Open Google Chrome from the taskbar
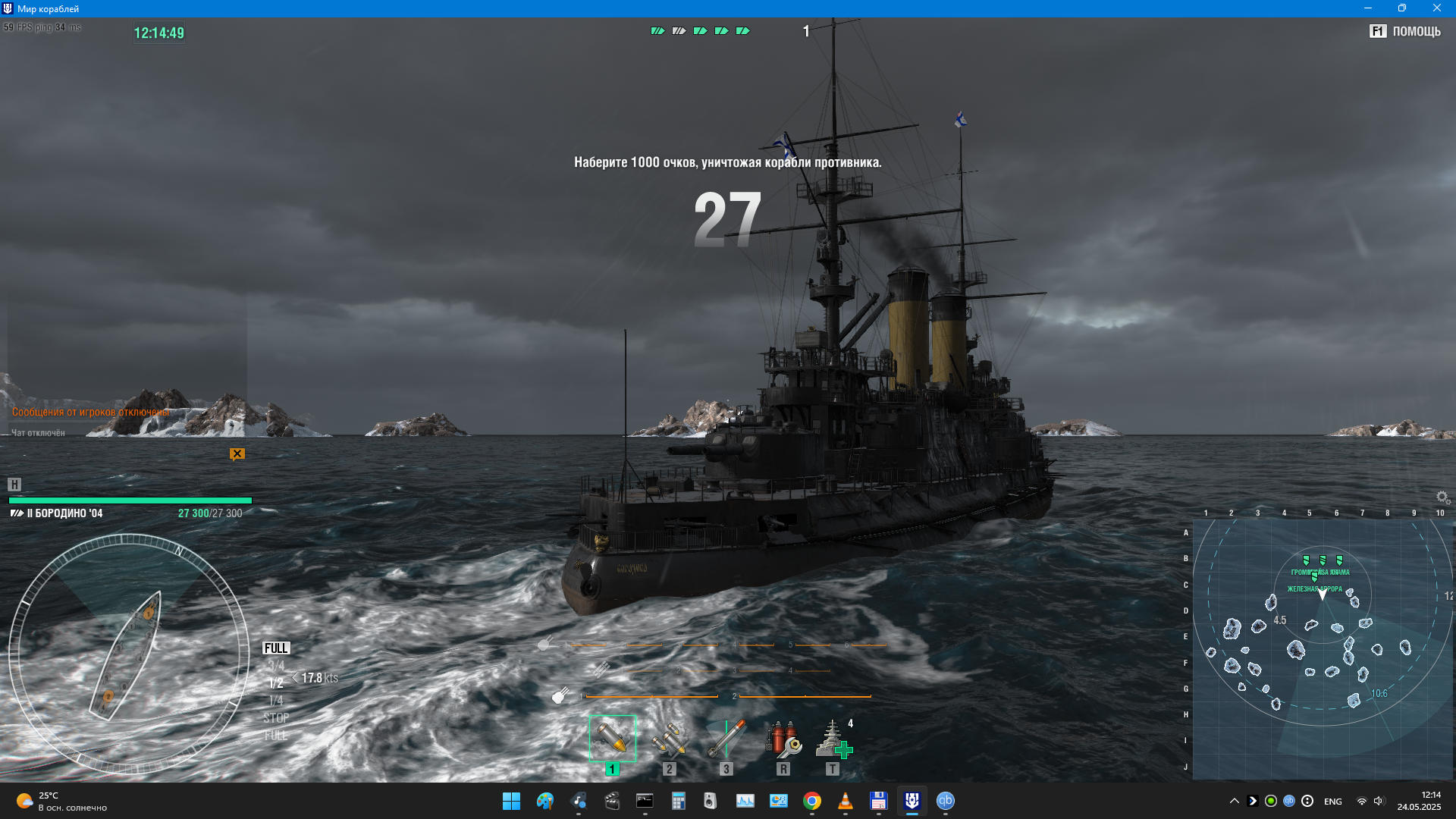The height and width of the screenshot is (819, 1456). coord(811,801)
